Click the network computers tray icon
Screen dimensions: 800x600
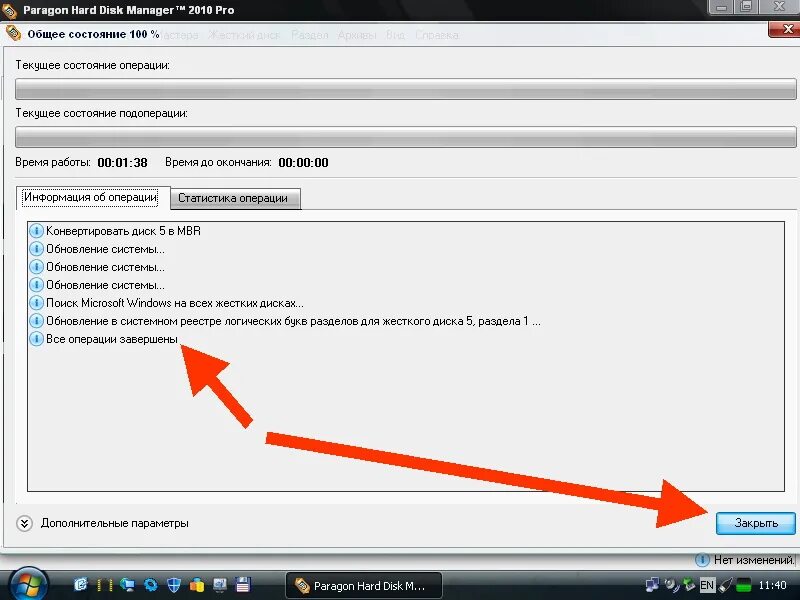coord(652,585)
